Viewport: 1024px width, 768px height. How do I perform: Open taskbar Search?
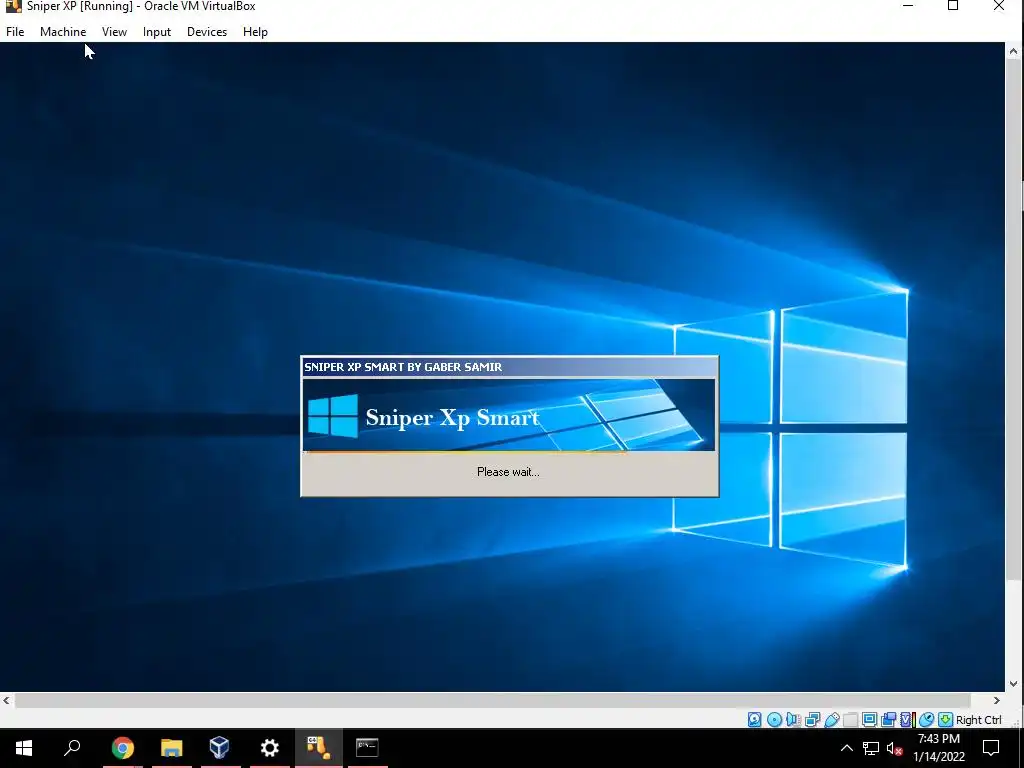[72, 748]
